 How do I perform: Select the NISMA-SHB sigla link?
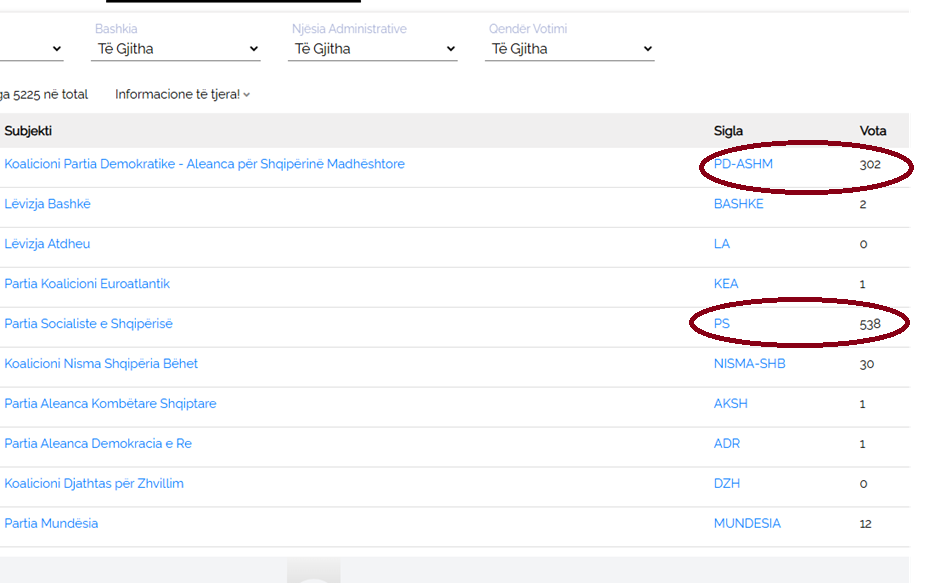[750, 364]
